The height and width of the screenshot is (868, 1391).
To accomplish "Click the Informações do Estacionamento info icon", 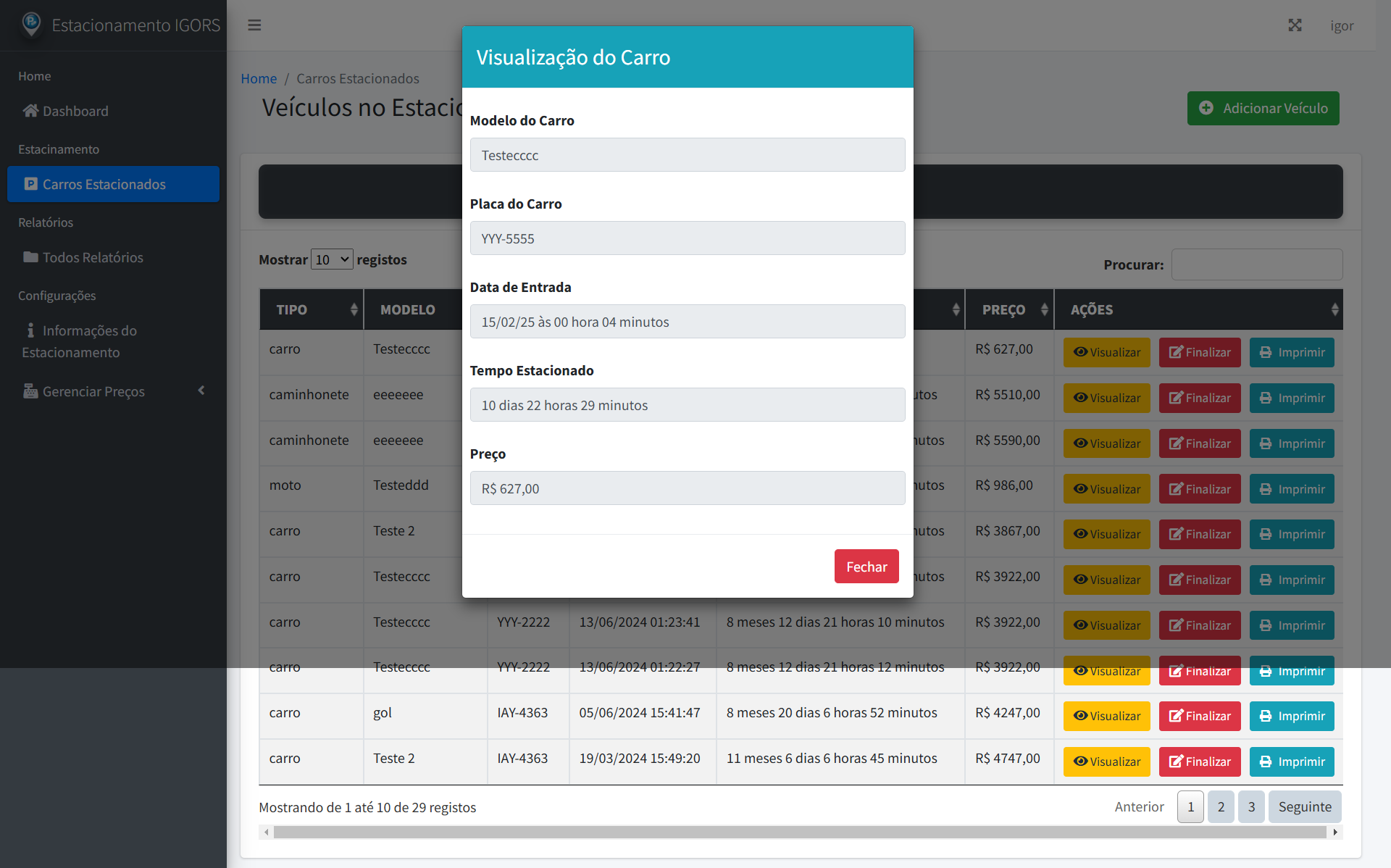I will 30,330.
